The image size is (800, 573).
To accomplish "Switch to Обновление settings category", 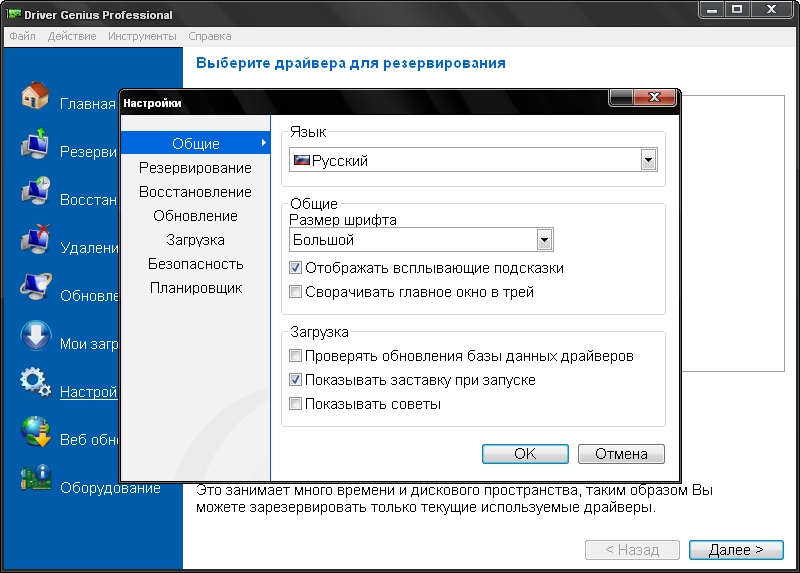I will pos(195,216).
